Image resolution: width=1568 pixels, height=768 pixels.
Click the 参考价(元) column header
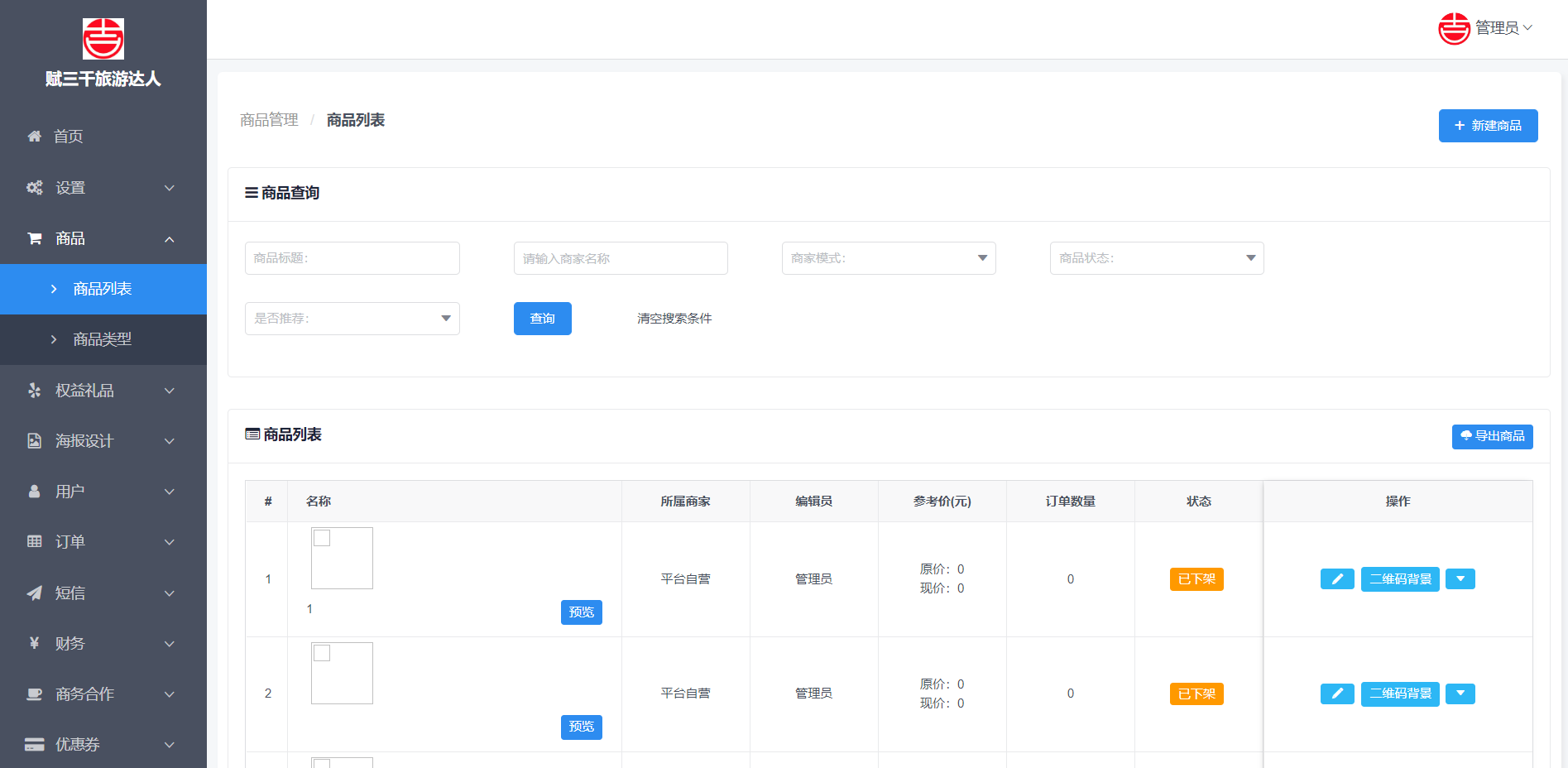tap(942, 502)
